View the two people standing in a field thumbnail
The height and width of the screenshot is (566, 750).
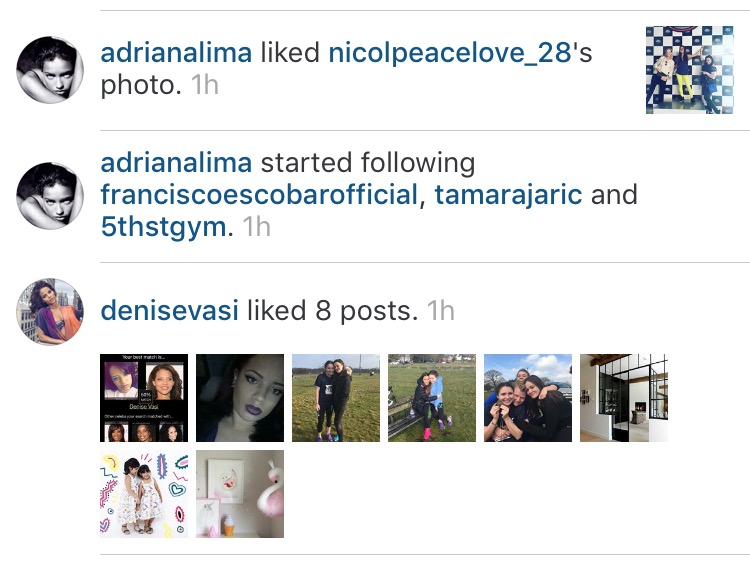tap(336, 398)
